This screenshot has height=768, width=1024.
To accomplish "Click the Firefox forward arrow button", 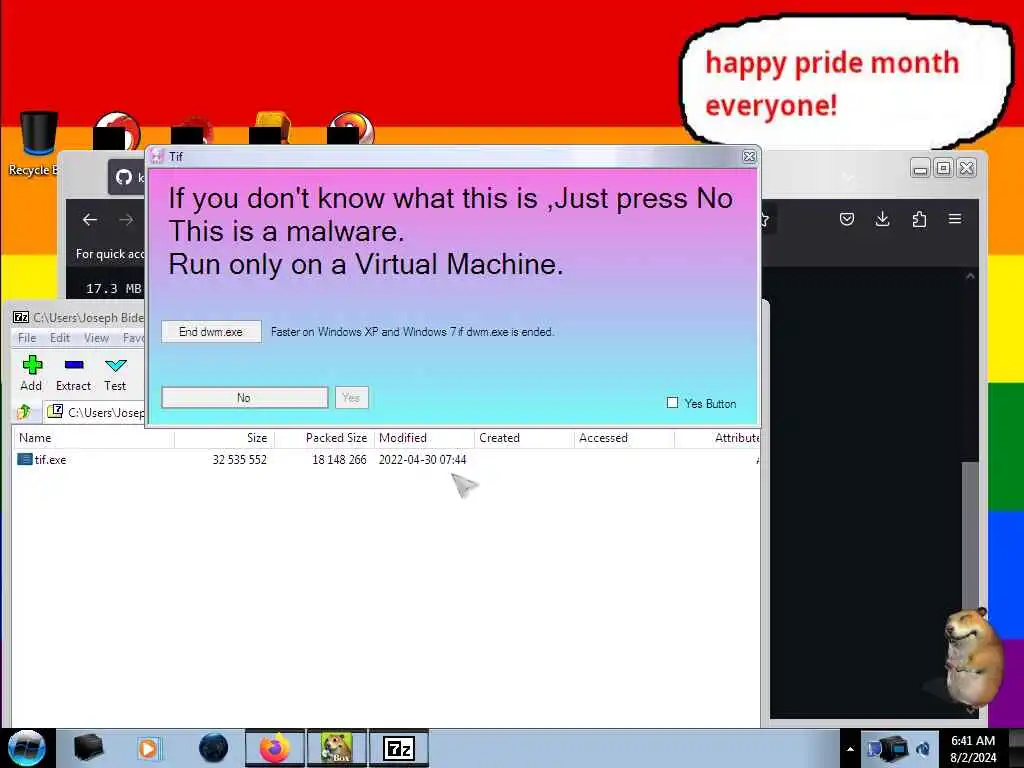I will point(126,220).
